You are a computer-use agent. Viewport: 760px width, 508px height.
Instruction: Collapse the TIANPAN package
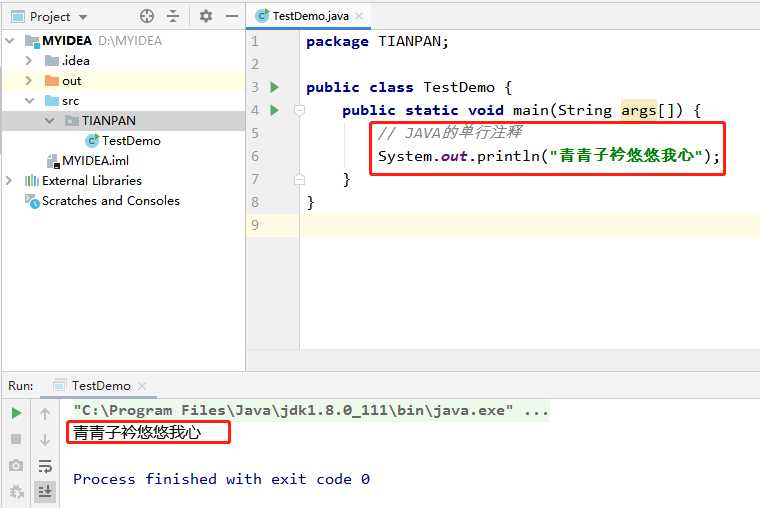[x=49, y=120]
